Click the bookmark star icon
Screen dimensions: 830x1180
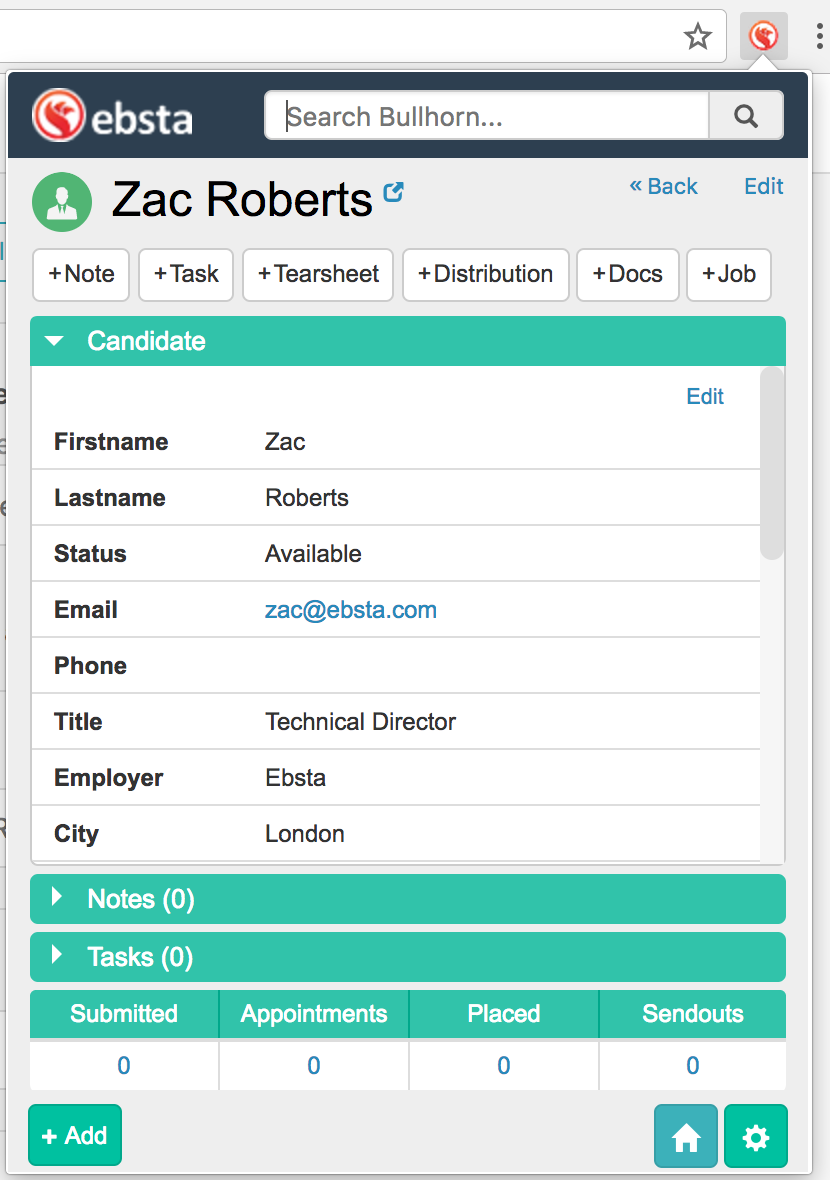point(698,37)
